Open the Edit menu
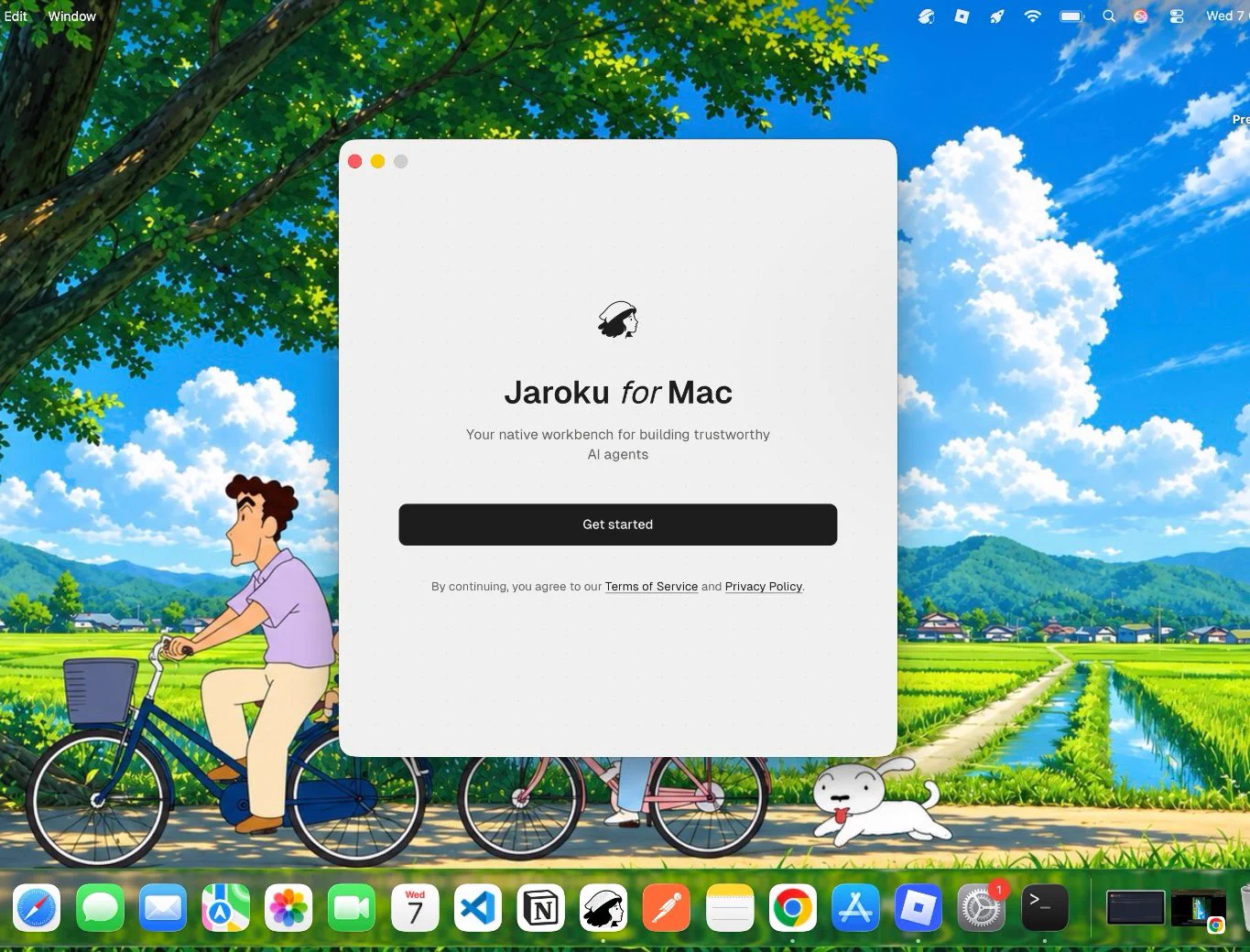 coord(16,16)
